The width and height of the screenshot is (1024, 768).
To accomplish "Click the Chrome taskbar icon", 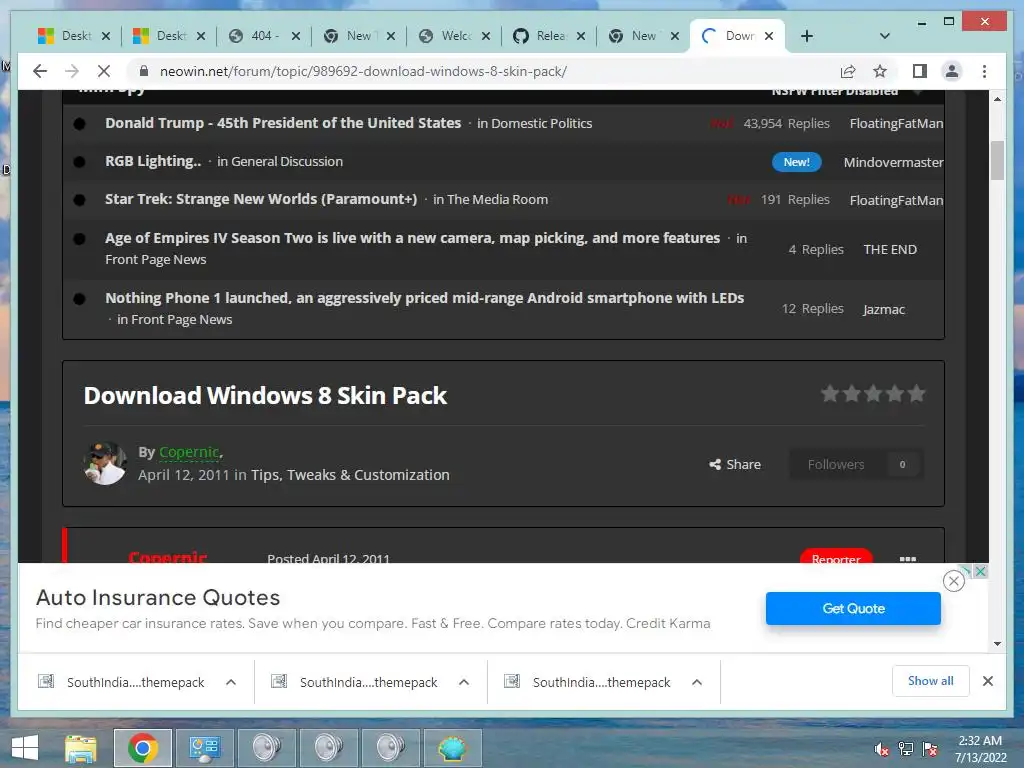I will (x=143, y=748).
